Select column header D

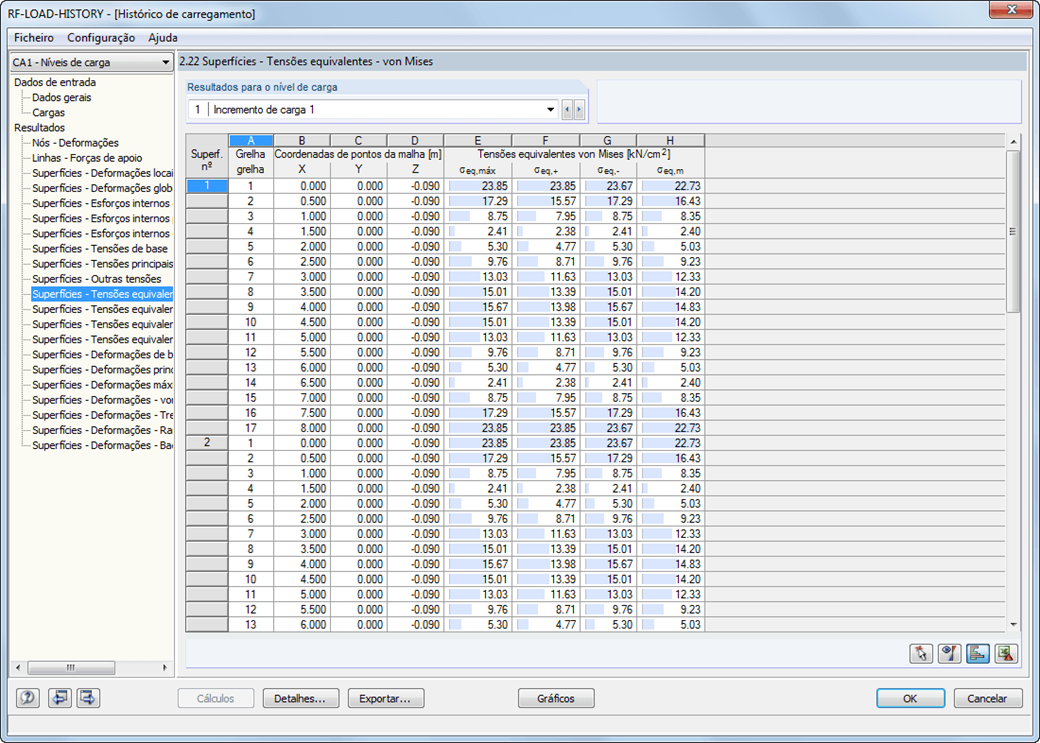415,141
